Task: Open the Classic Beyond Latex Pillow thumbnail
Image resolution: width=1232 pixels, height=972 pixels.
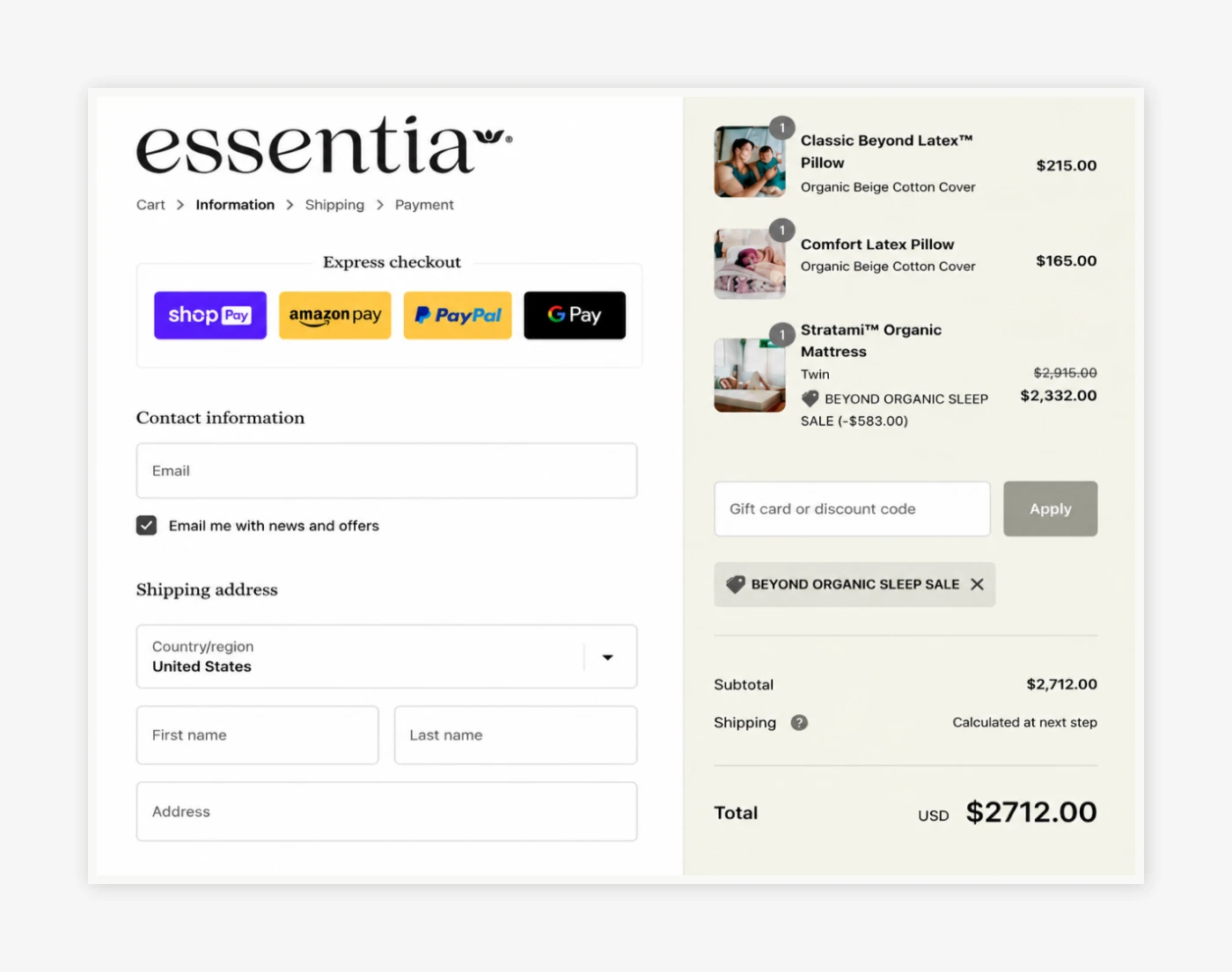Action: pyautogui.click(x=750, y=162)
